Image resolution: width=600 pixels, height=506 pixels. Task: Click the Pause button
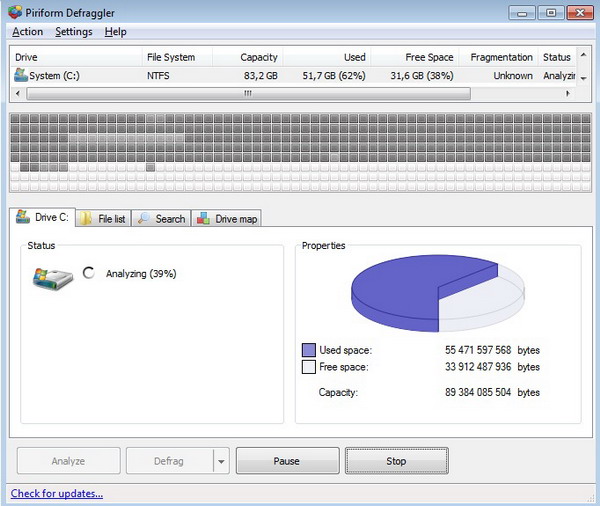point(287,461)
